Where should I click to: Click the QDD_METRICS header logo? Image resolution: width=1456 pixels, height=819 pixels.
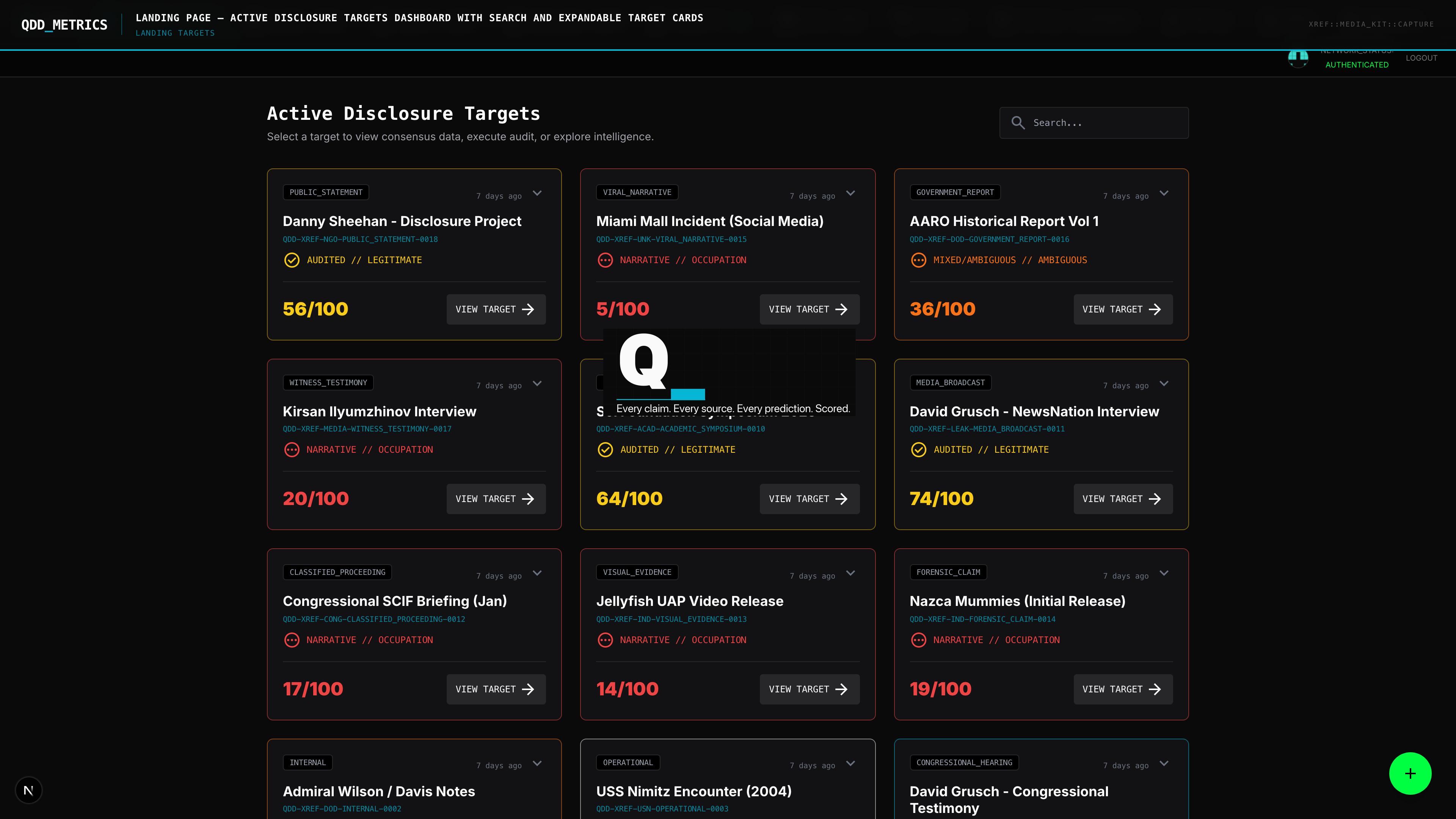[64, 25]
